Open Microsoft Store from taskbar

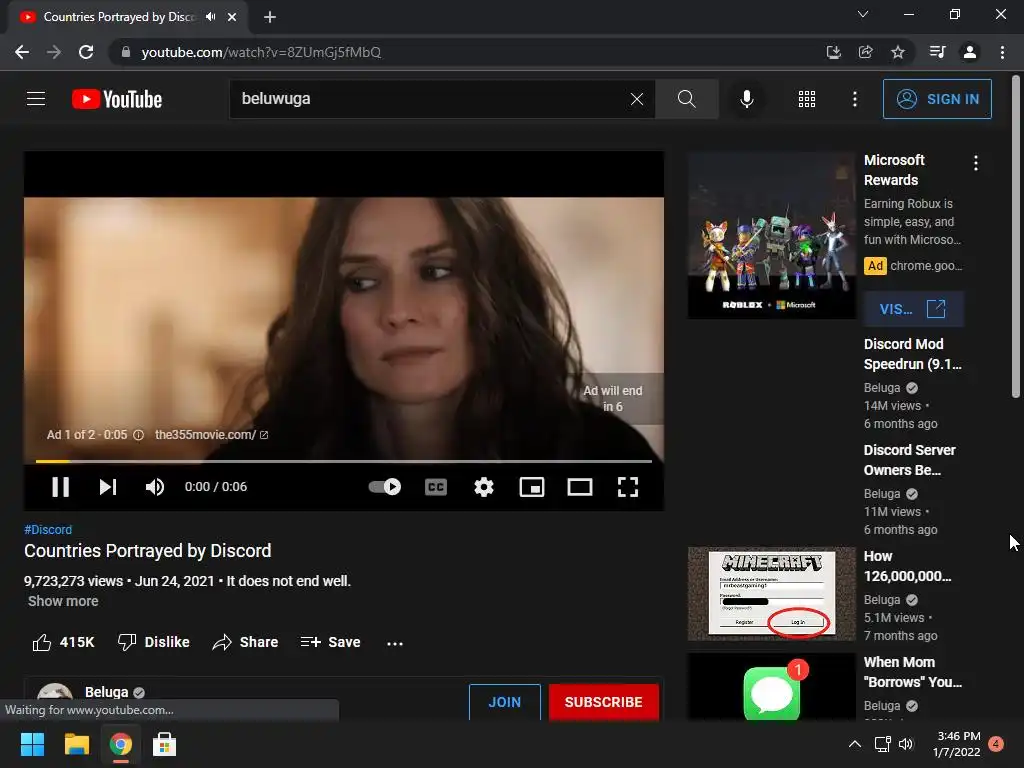point(164,744)
